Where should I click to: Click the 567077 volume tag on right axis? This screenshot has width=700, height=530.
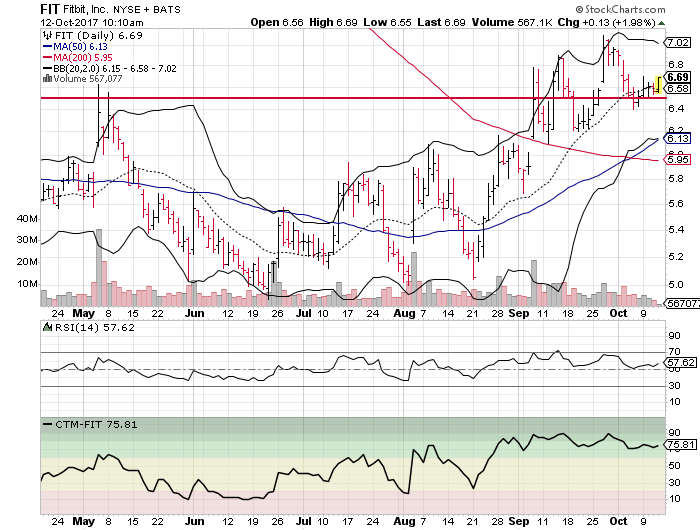pyautogui.click(x=682, y=303)
